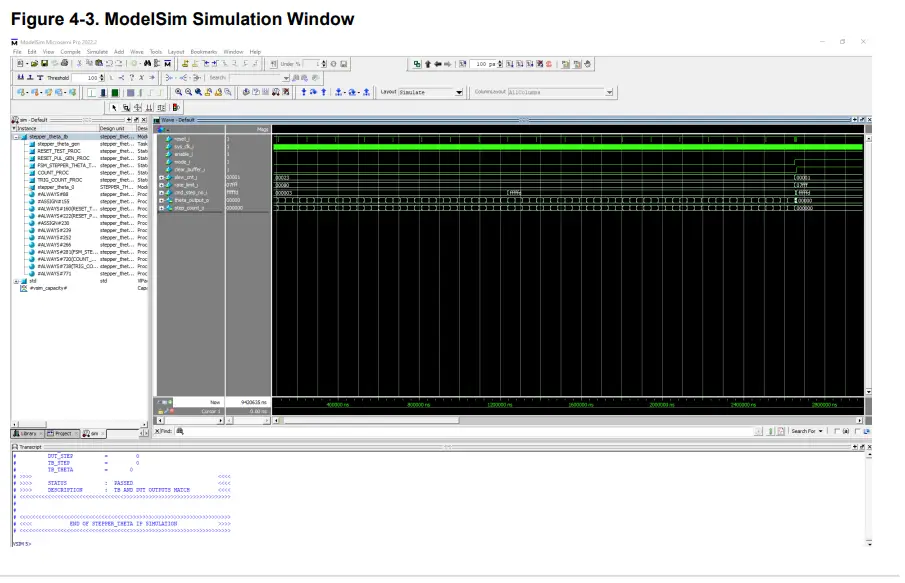This screenshot has height=583, width=905.
Task: Click the black left arrow back icon
Action: 438,64
